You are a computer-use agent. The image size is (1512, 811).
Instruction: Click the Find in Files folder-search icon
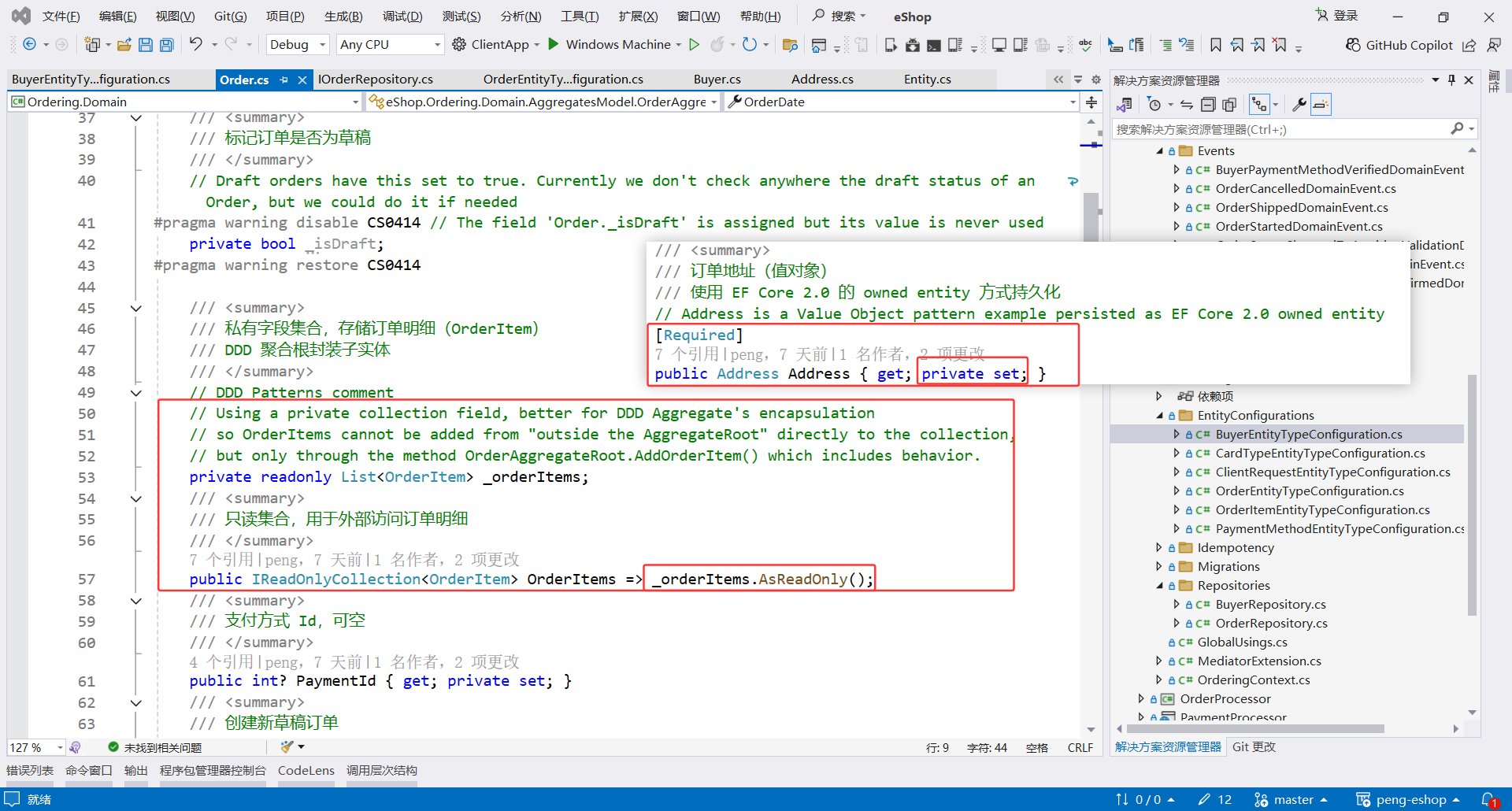790,45
